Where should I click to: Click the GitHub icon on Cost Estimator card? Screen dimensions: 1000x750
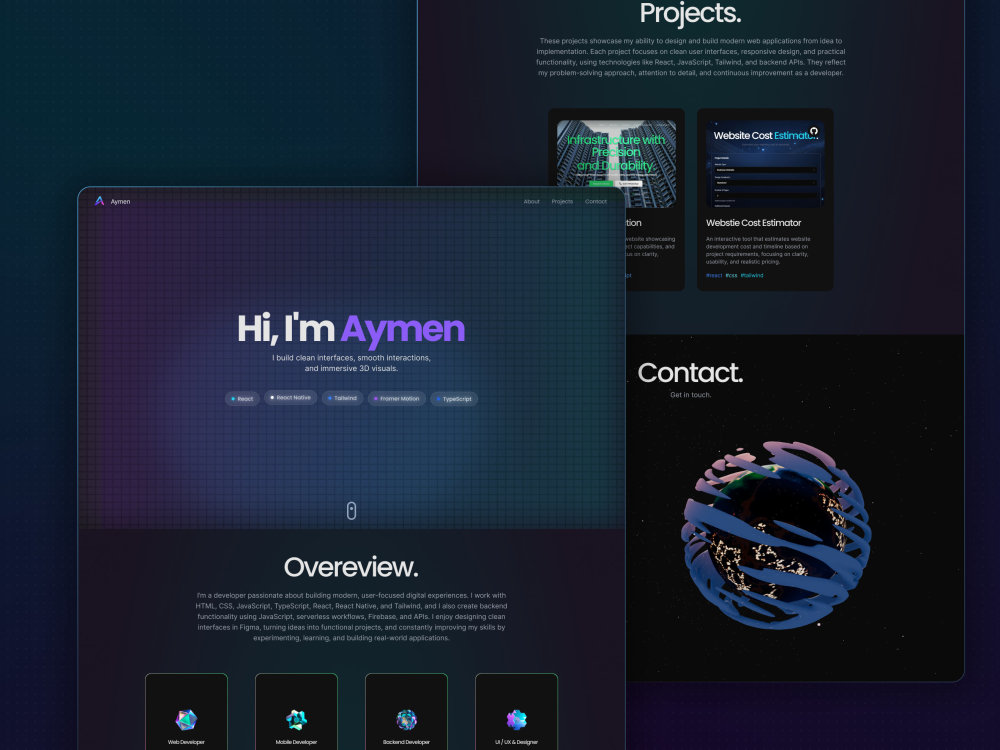point(814,131)
